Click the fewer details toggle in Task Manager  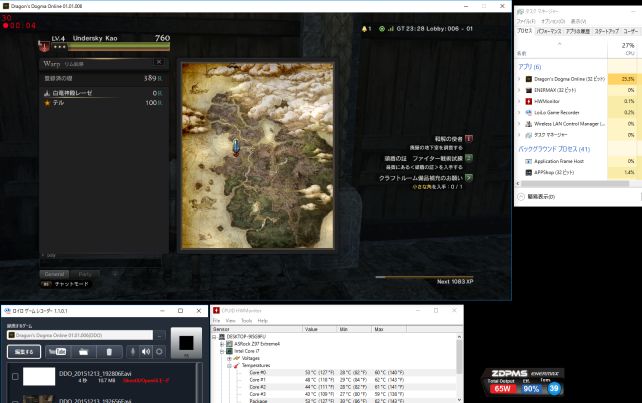pyautogui.click(x=537, y=197)
